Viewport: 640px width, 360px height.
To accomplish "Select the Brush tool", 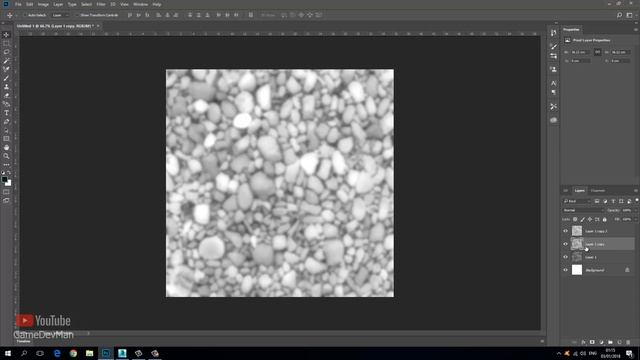I will 6,78.
